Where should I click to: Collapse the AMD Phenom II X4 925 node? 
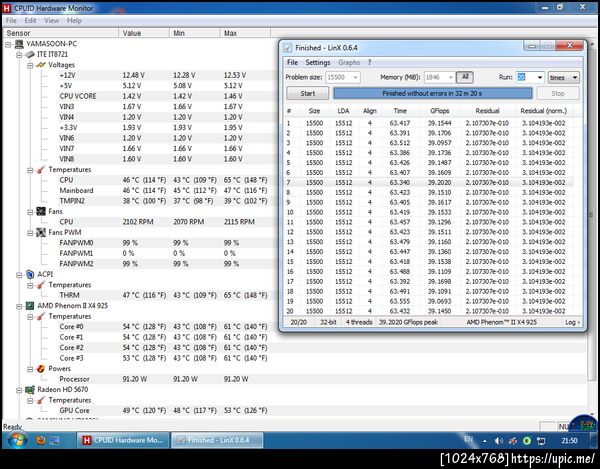pos(19,306)
